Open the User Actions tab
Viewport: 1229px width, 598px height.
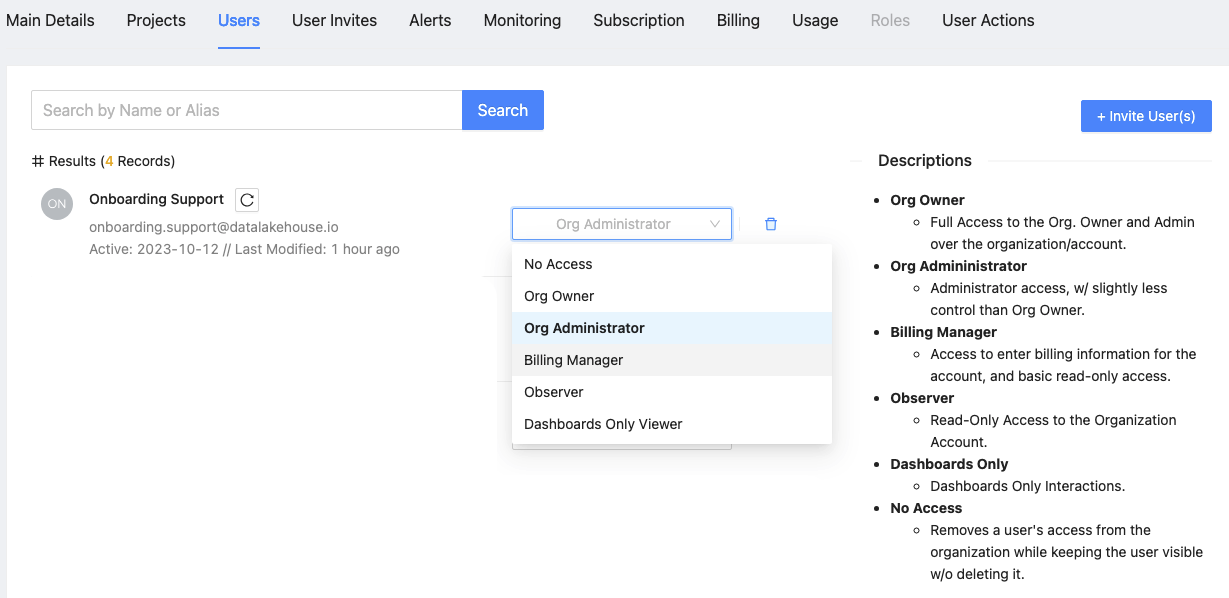click(x=988, y=20)
